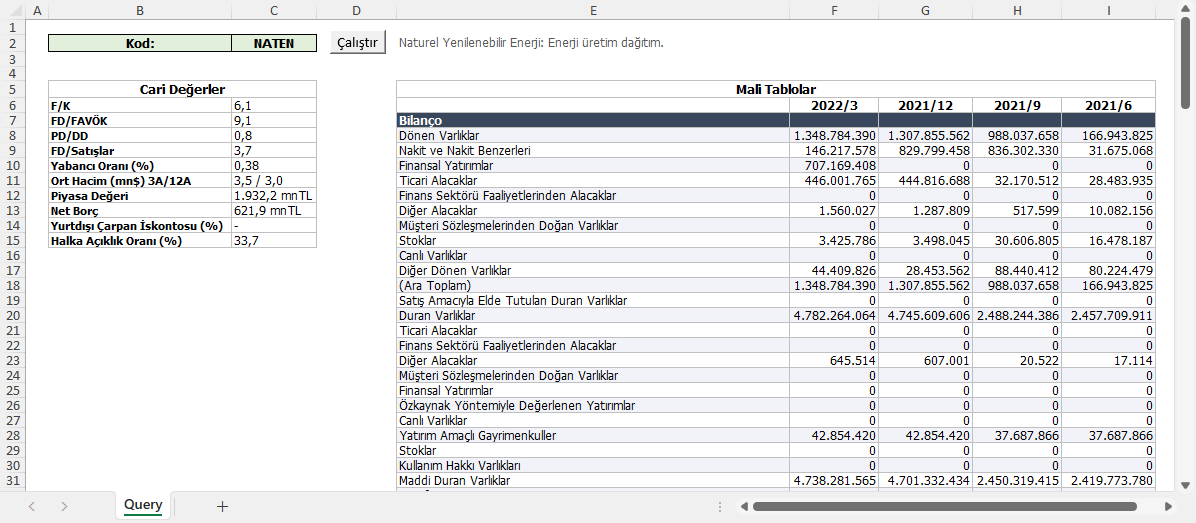The image size is (1196, 523).
Task: Select Duran Varlıklar value 4.782.264.064
Action: [834, 315]
